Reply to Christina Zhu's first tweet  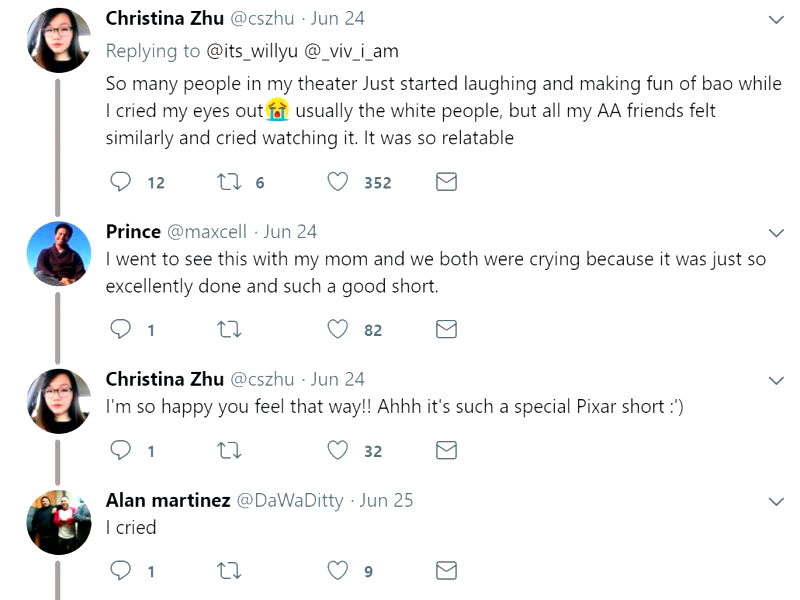[120, 182]
